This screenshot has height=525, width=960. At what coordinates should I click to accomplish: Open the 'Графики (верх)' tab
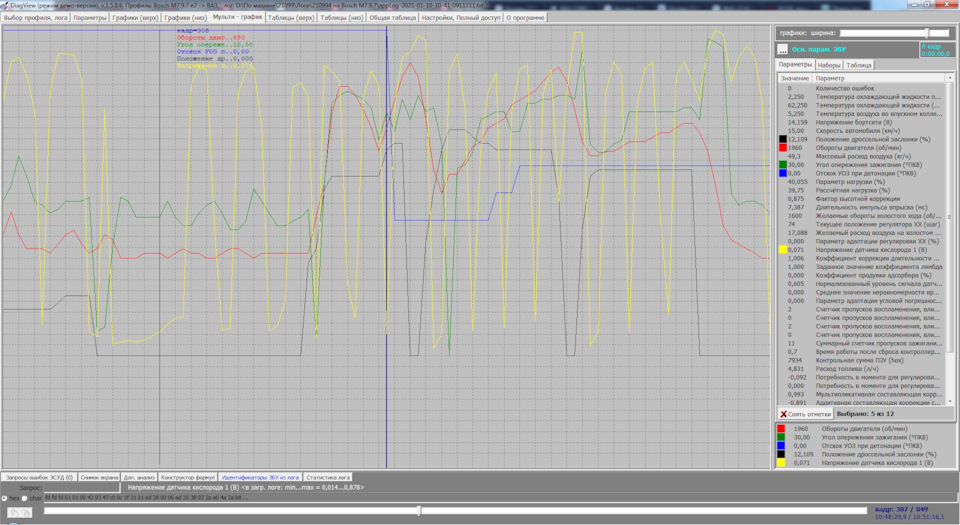tap(135, 18)
